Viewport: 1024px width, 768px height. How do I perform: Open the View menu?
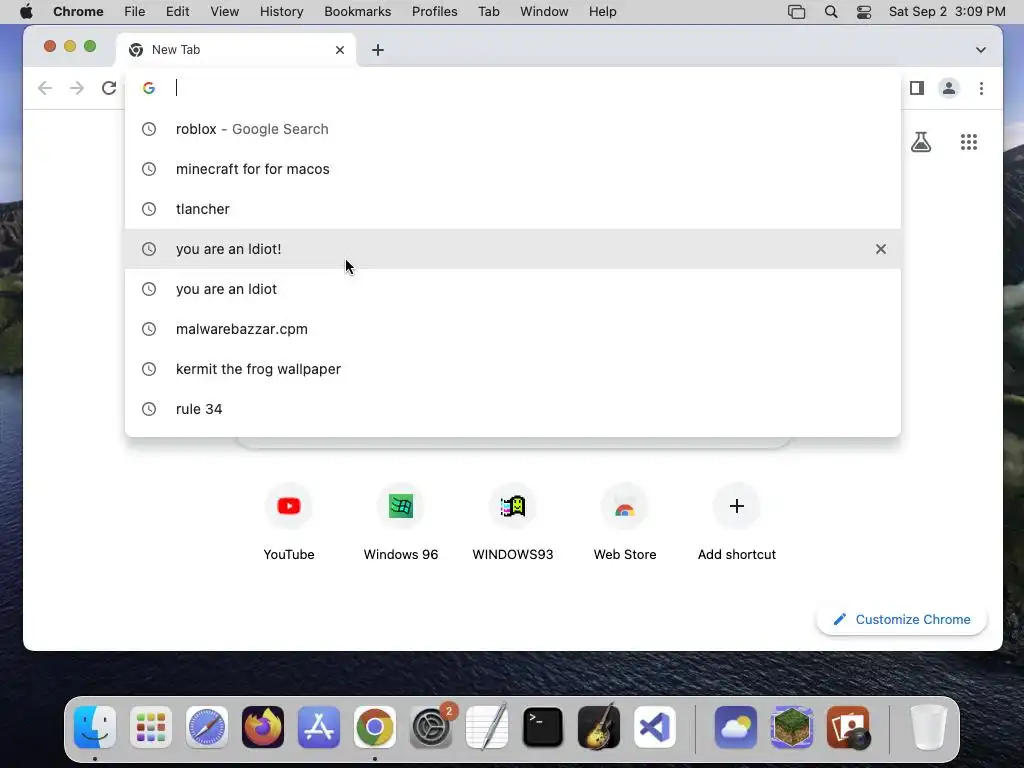pyautogui.click(x=225, y=12)
